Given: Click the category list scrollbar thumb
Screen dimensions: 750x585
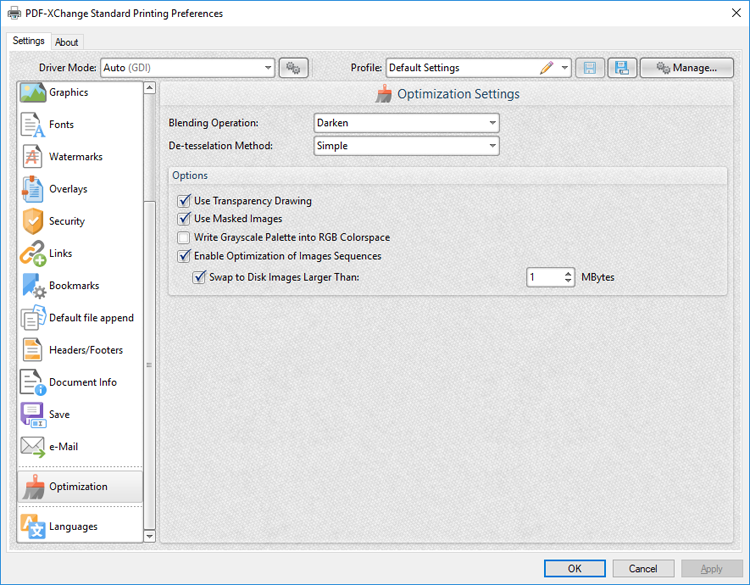Looking at the screenshot, I should pos(150,365).
